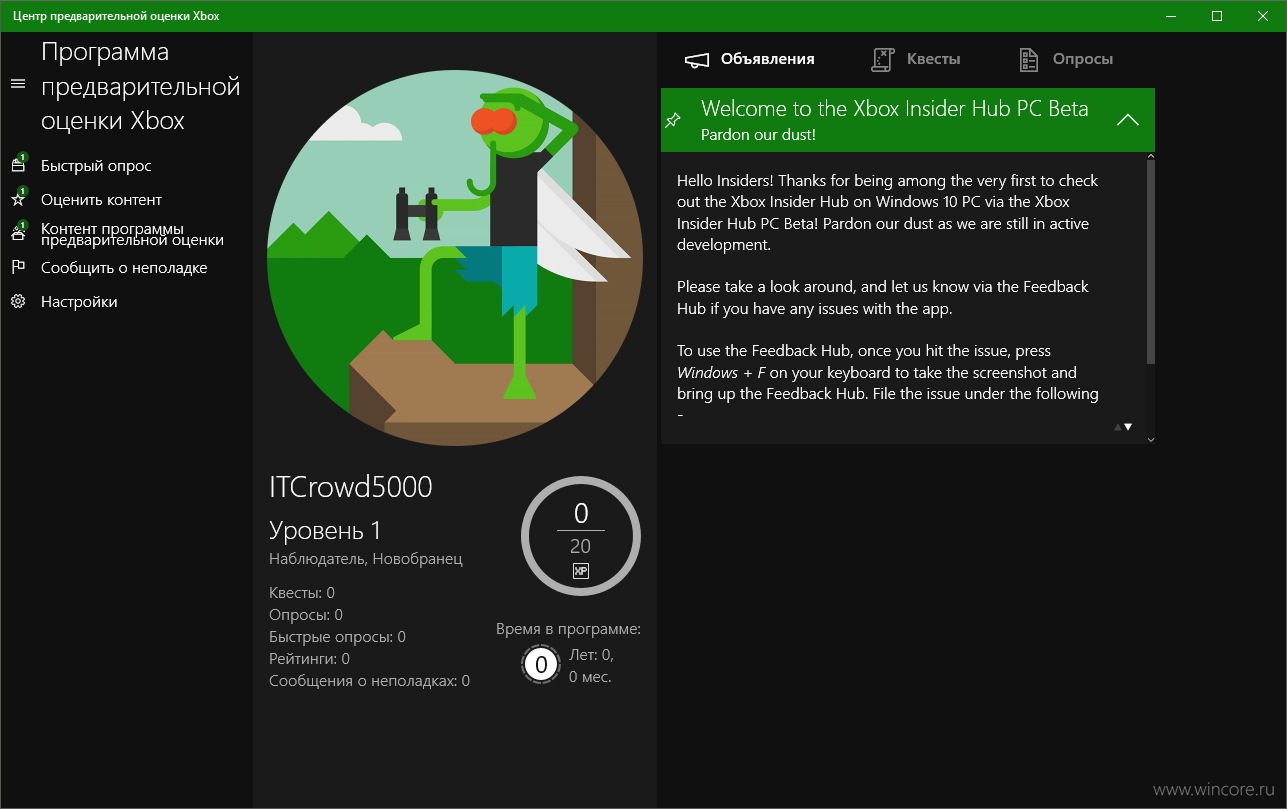This screenshot has height=809, width=1287.
Task: Click the Опросы: 0 stat
Action: pyautogui.click(x=306, y=615)
